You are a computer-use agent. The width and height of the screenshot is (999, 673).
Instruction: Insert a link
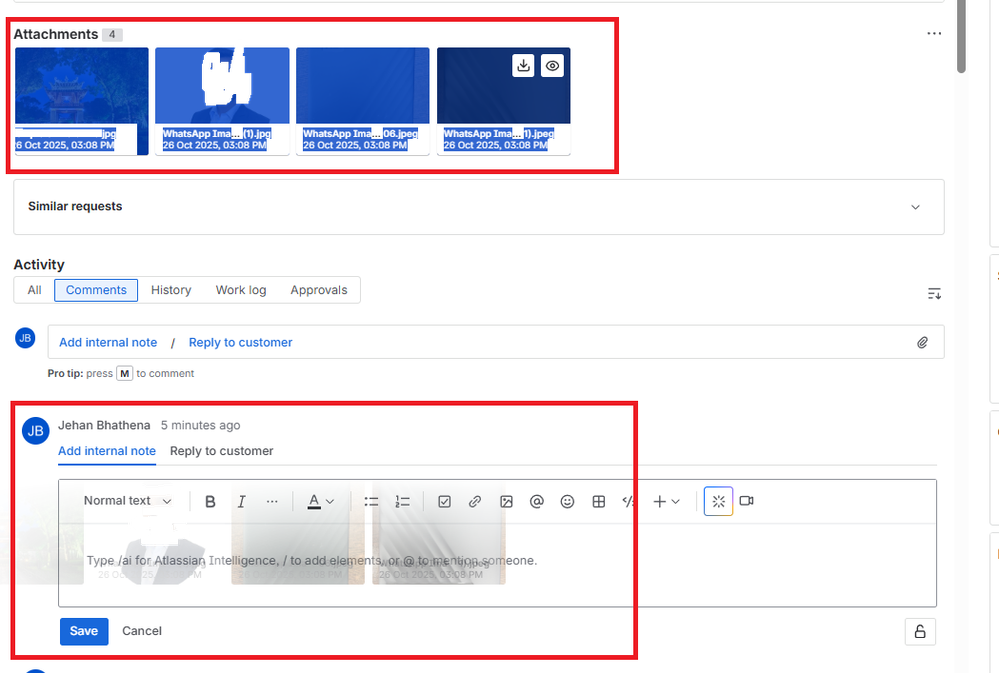pos(475,502)
